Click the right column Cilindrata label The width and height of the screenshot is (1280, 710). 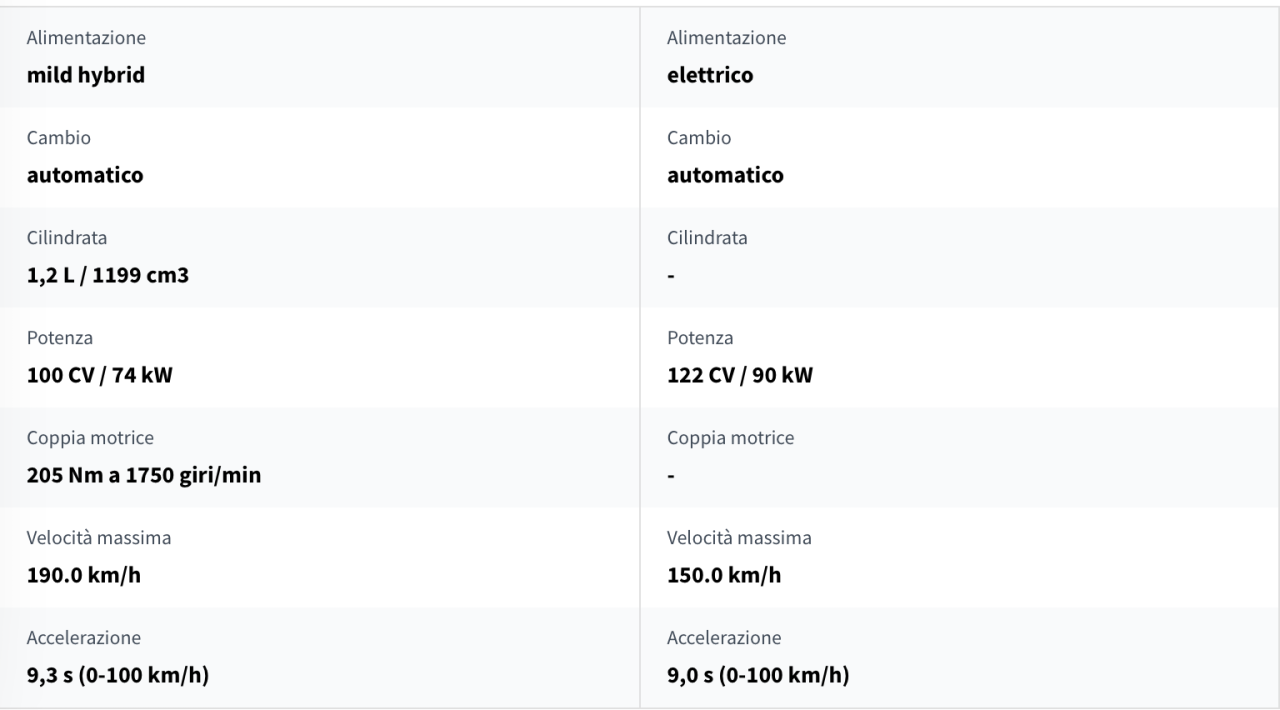tap(707, 238)
